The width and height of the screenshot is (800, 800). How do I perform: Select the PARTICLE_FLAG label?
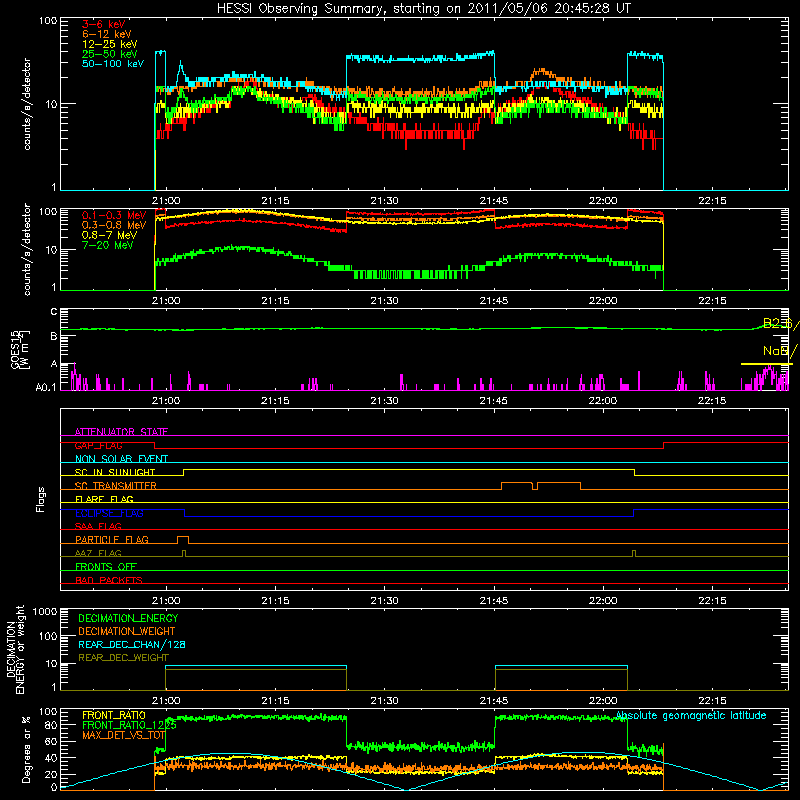pos(112,539)
